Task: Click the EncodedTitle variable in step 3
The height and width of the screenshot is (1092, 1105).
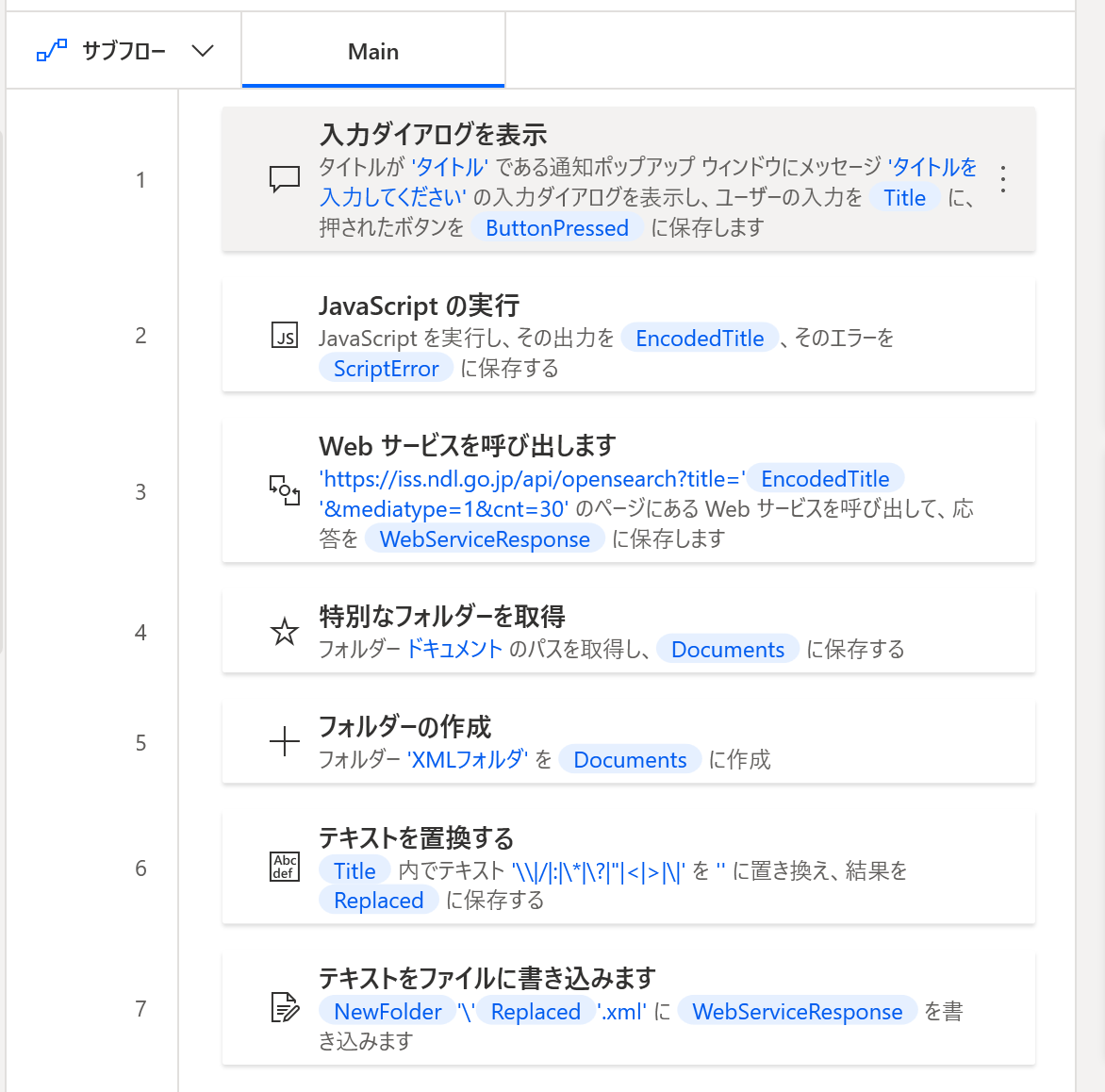Action: pos(825,479)
